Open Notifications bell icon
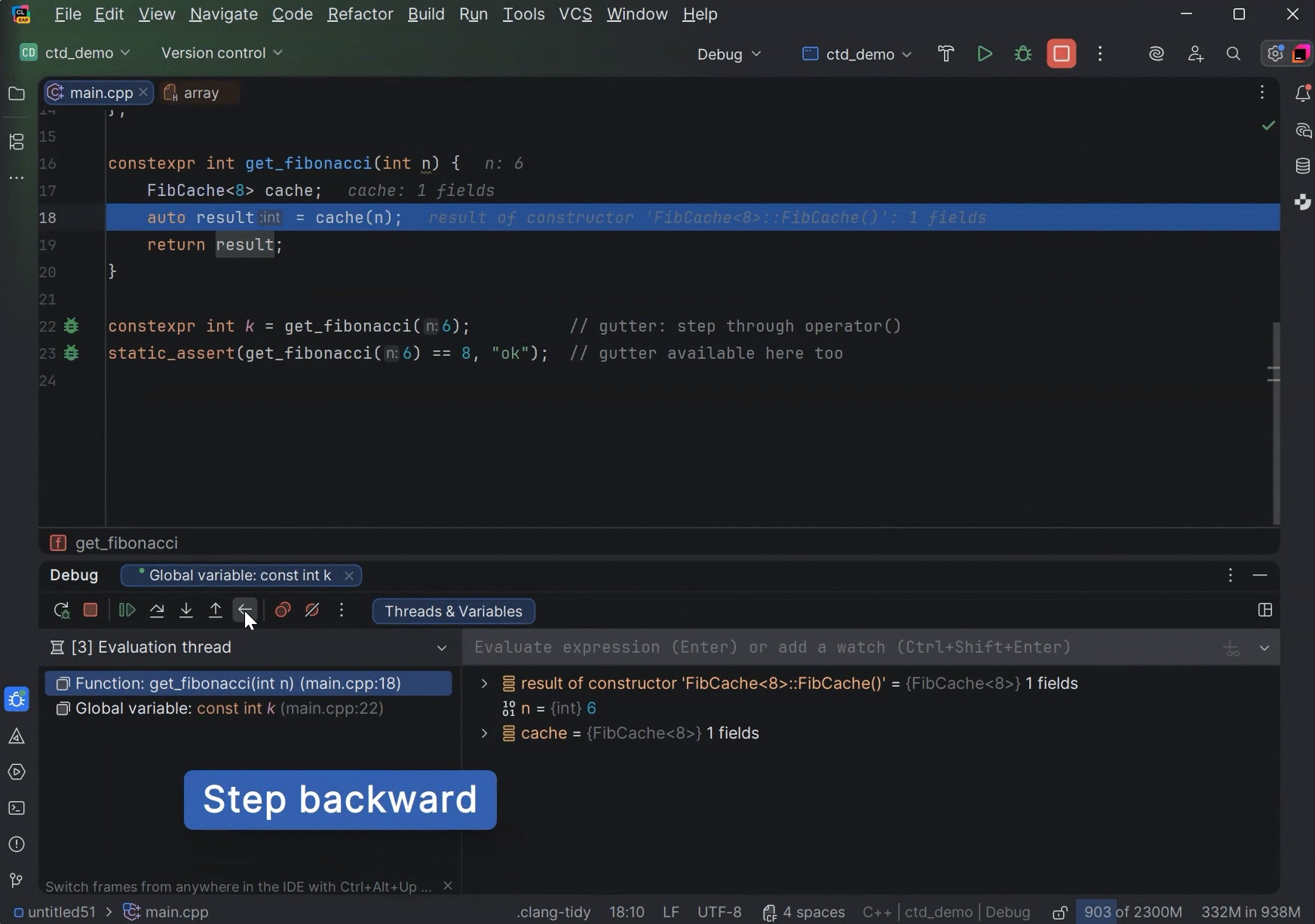This screenshot has width=1315, height=924. pos(1303,93)
